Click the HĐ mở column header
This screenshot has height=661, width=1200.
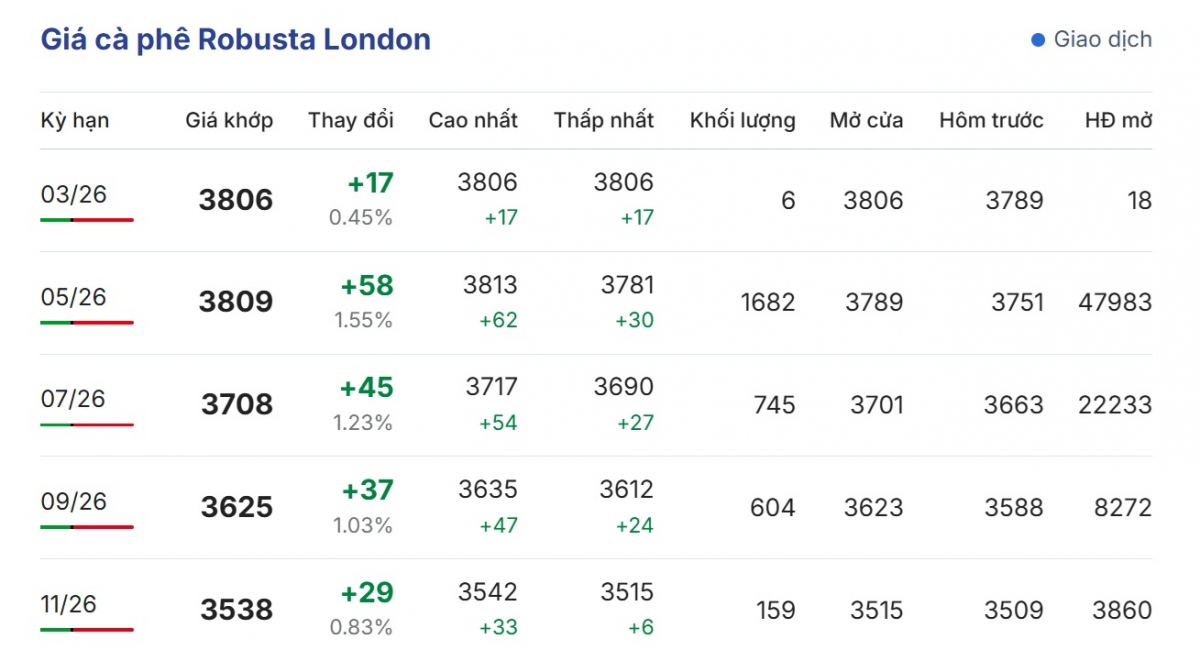pos(1118,121)
